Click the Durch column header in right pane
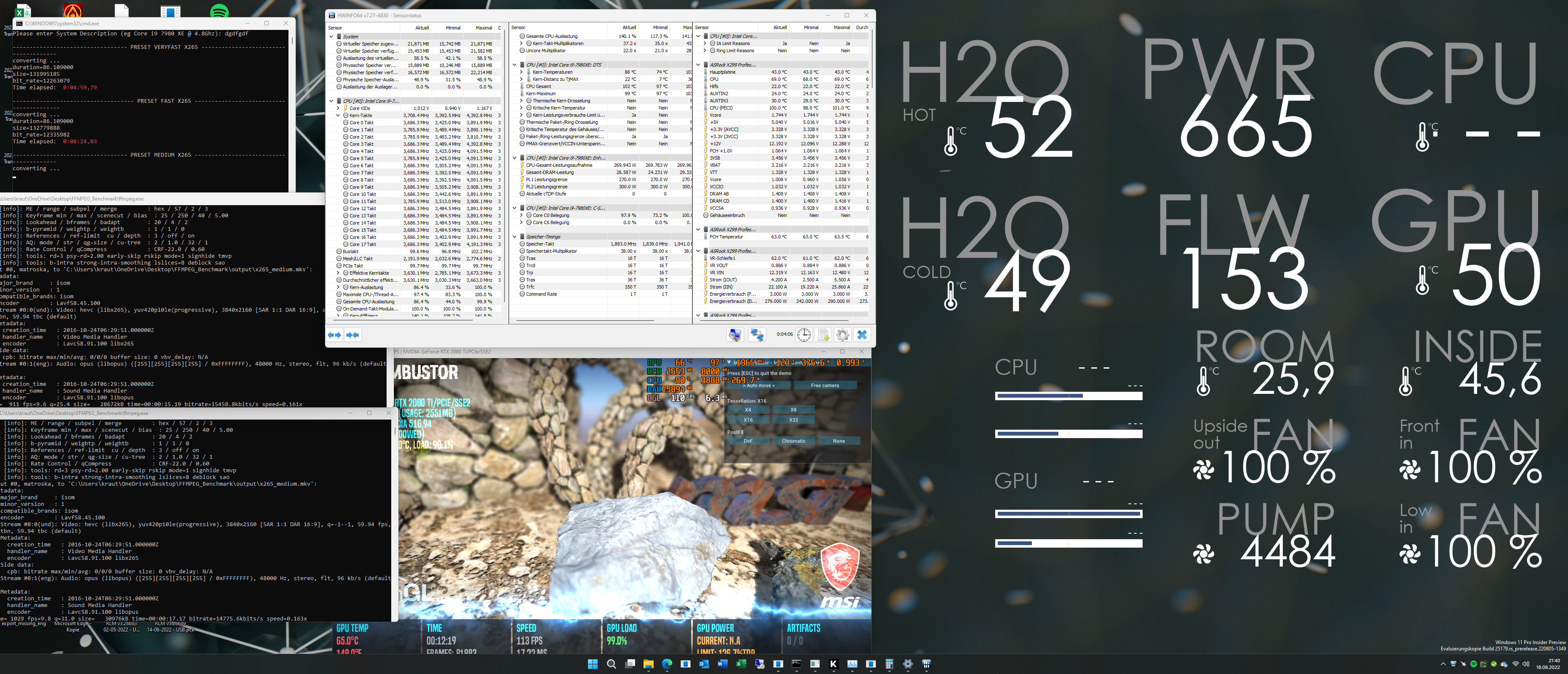 tap(862, 27)
